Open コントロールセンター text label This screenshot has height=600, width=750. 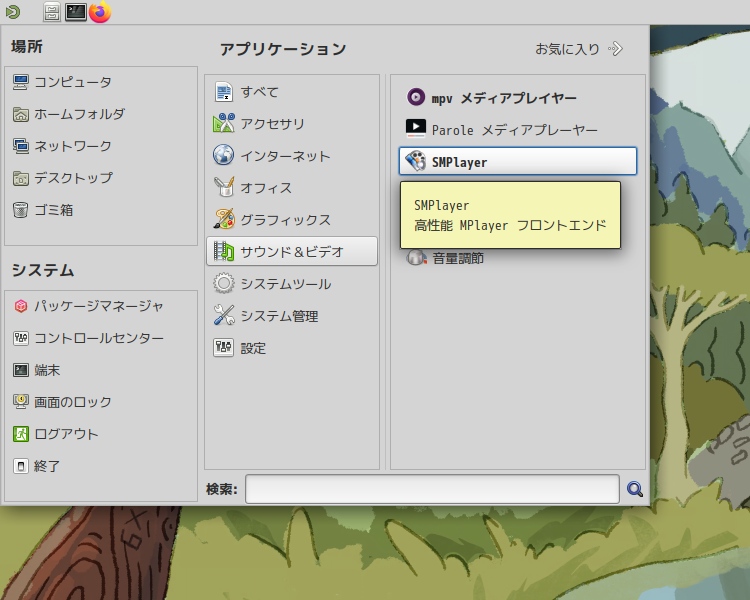pos(99,338)
